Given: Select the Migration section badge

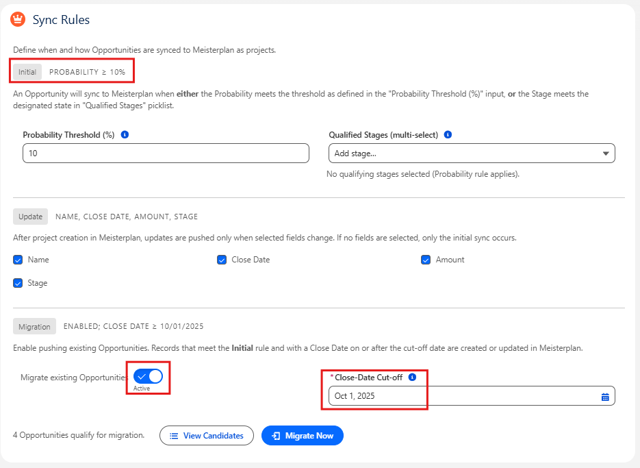Looking at the screenshot, I should click(34, 326).
